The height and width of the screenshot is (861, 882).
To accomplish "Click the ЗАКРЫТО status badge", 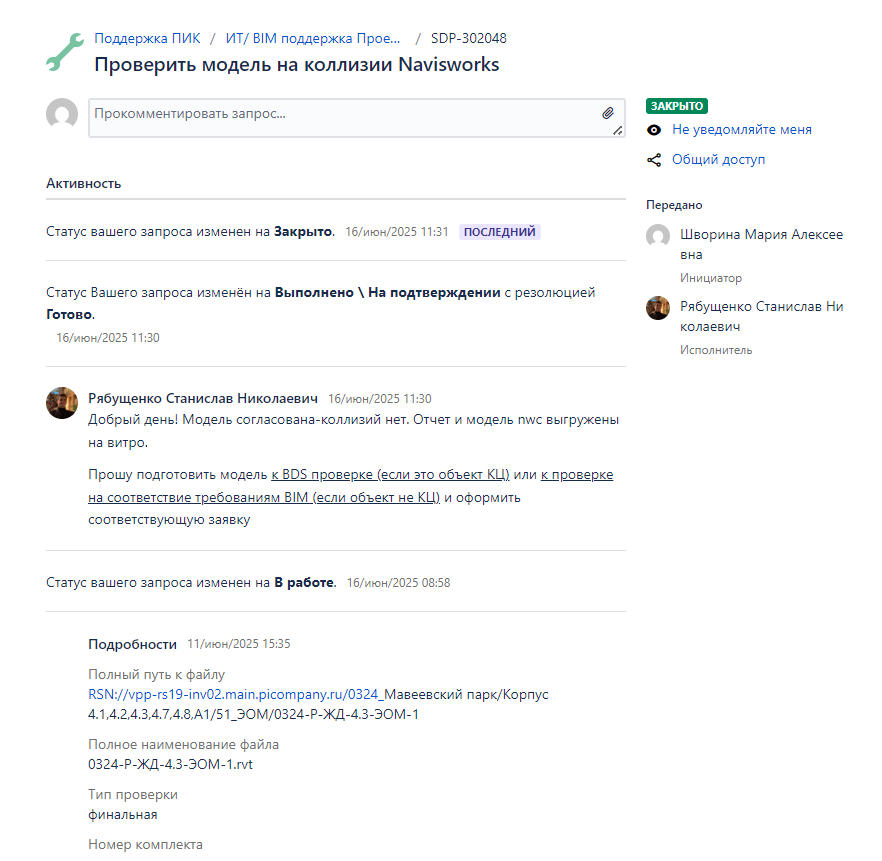I will (677, 106).
